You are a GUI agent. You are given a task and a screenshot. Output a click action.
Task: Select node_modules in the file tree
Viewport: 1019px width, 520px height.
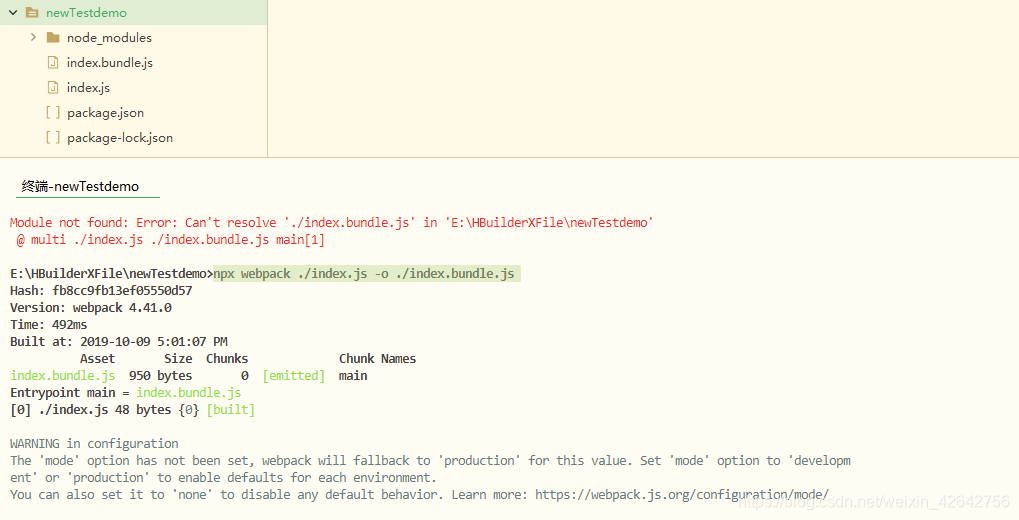[109, 38]
